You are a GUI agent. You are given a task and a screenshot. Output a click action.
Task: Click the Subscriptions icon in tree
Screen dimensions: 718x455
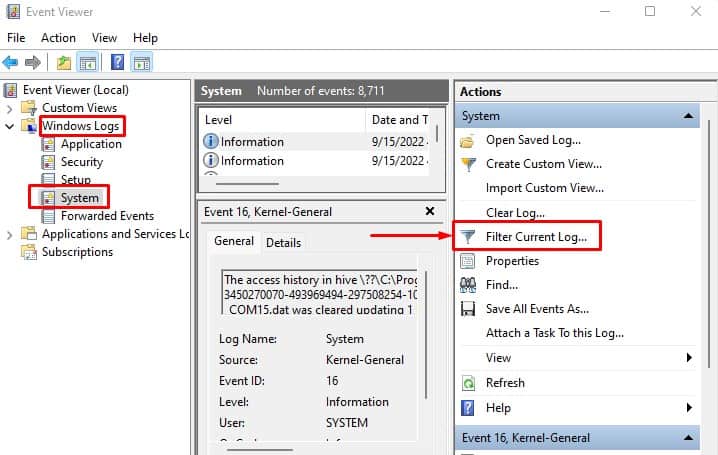tap(29, 252)
